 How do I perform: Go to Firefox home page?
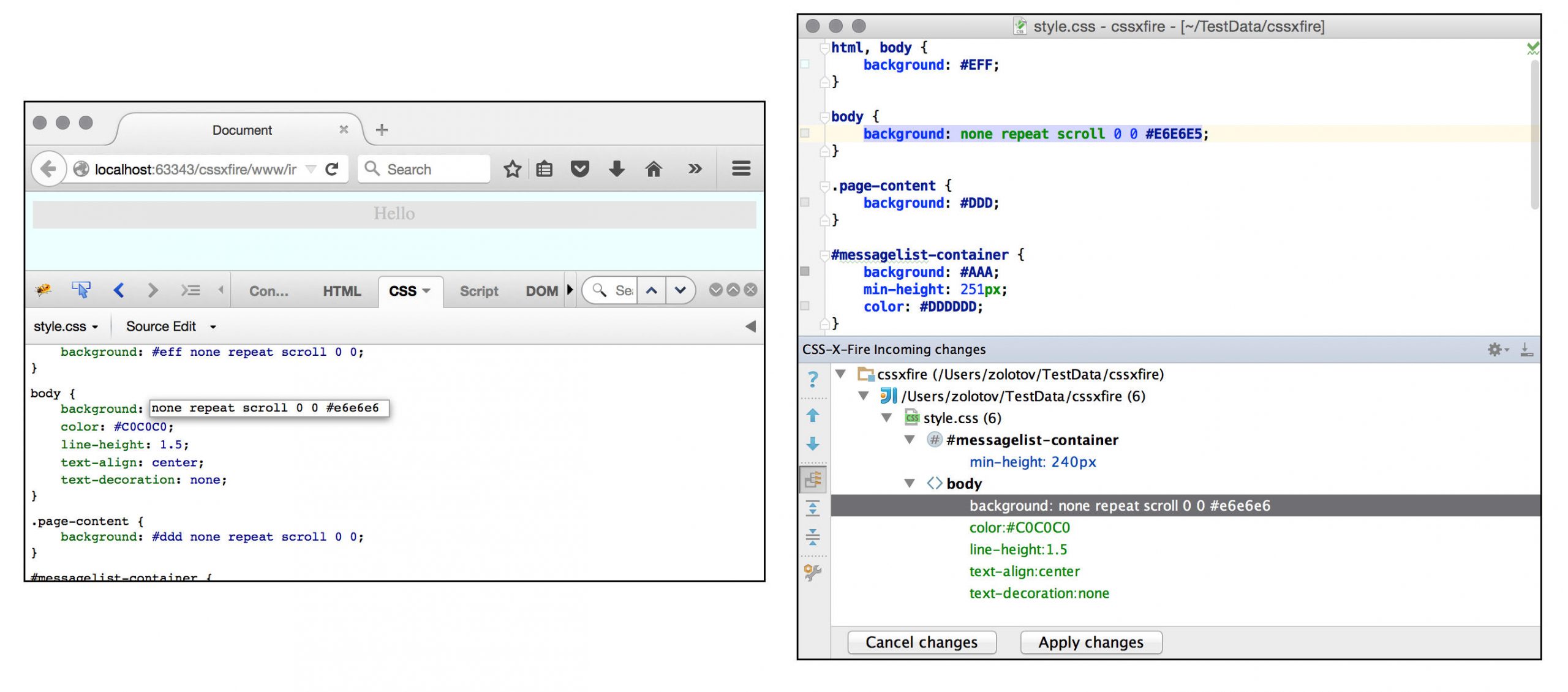point(654,169)
